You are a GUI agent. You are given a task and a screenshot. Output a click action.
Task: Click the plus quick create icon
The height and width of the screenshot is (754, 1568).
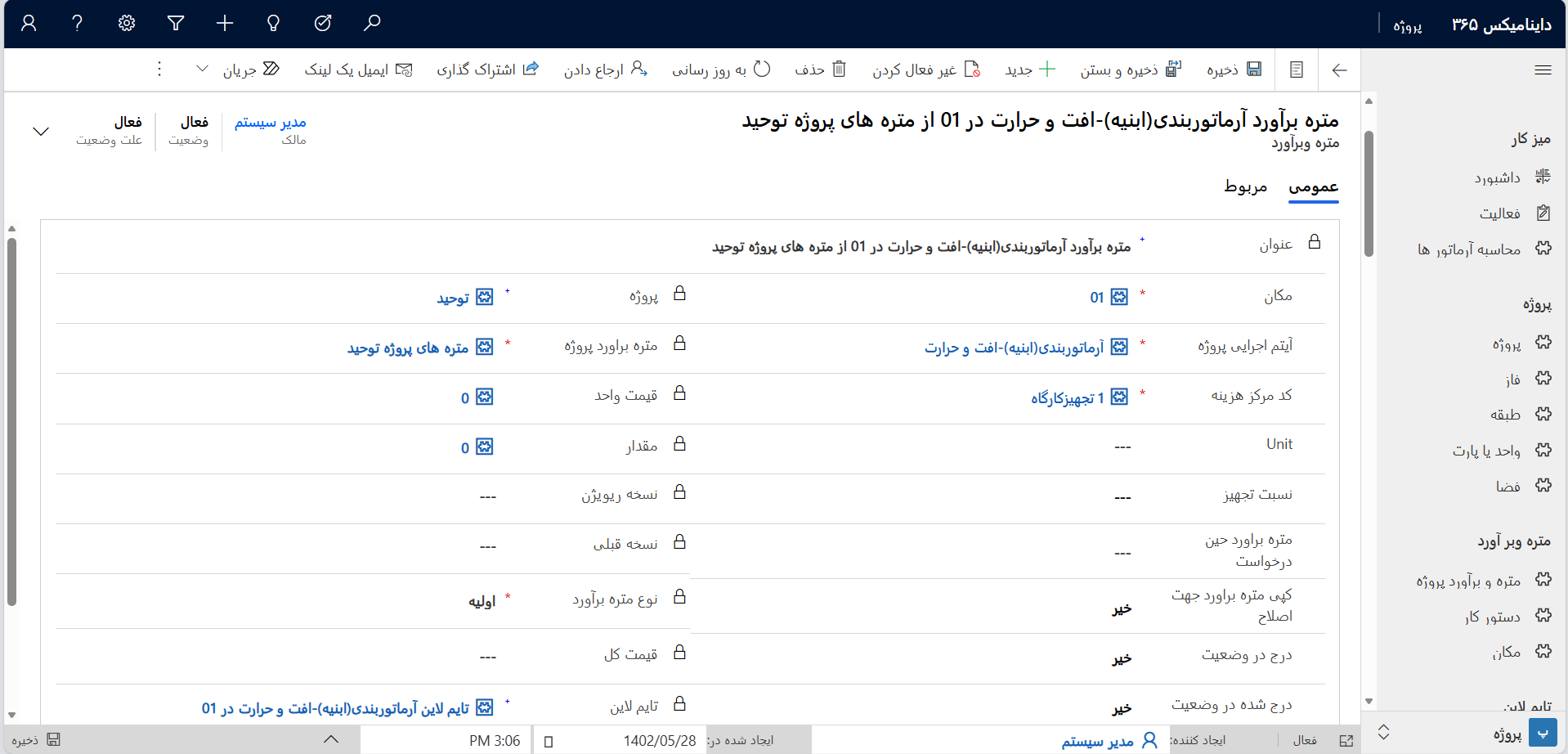click(x=225, y=23)
